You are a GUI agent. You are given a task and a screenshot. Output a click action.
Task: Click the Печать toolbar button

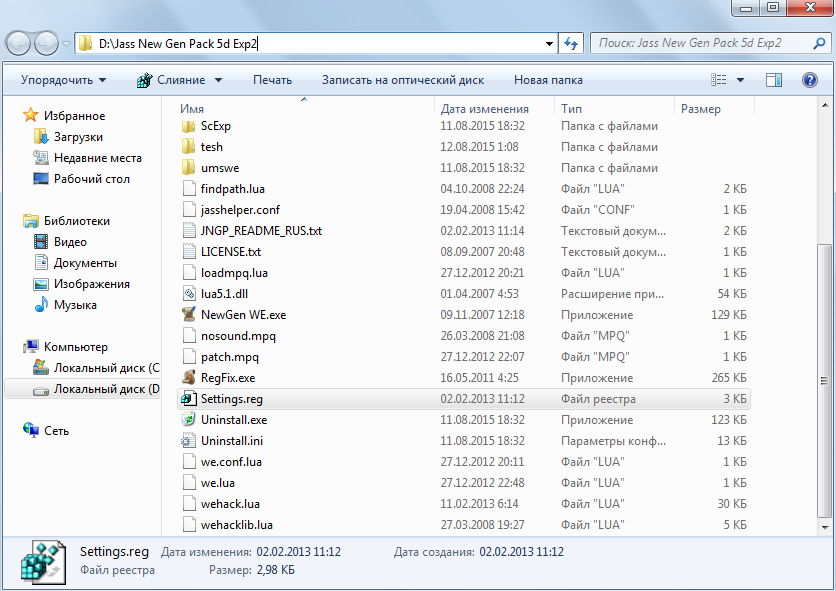(272, 80)
